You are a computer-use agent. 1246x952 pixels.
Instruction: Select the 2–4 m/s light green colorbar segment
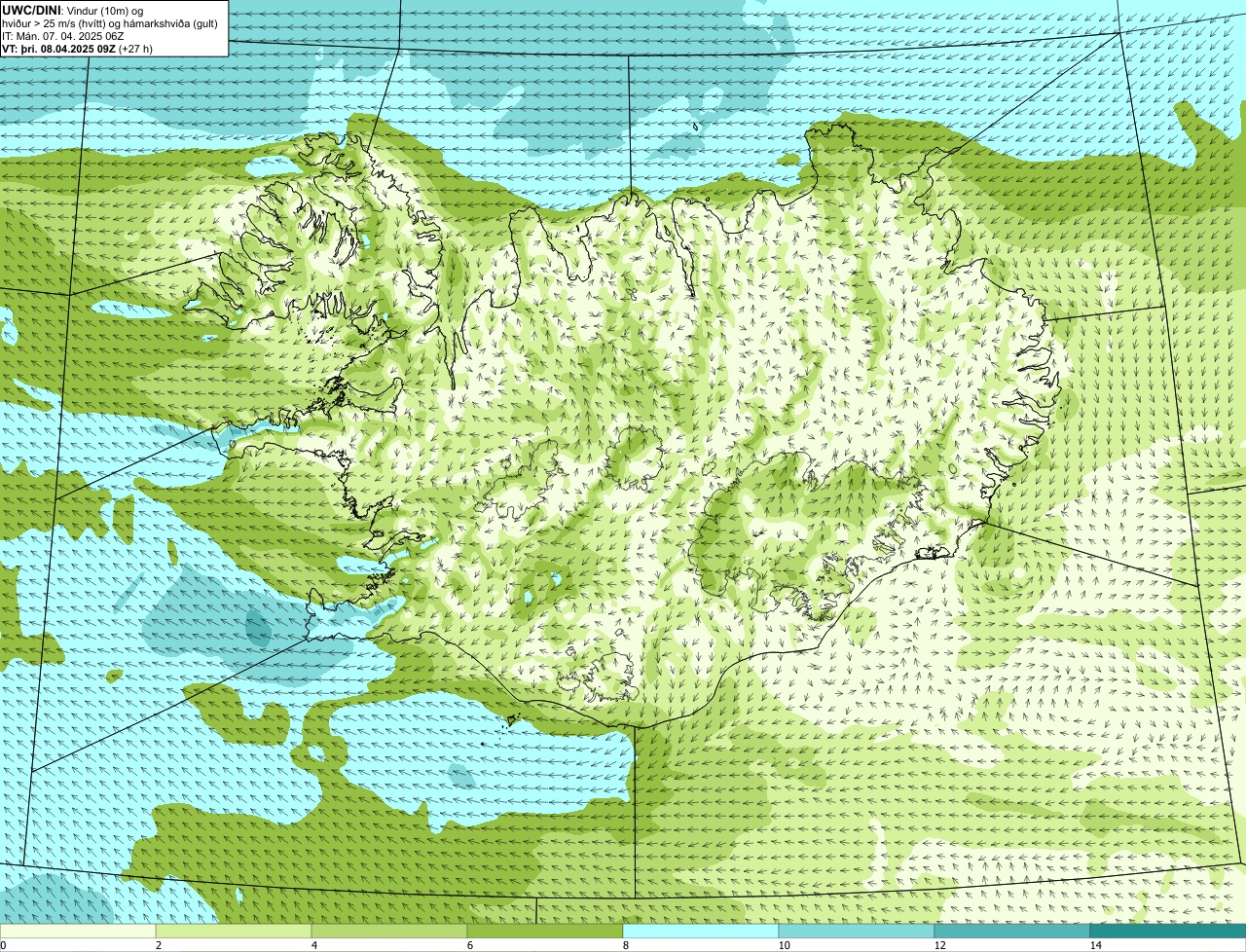(234, 931)
